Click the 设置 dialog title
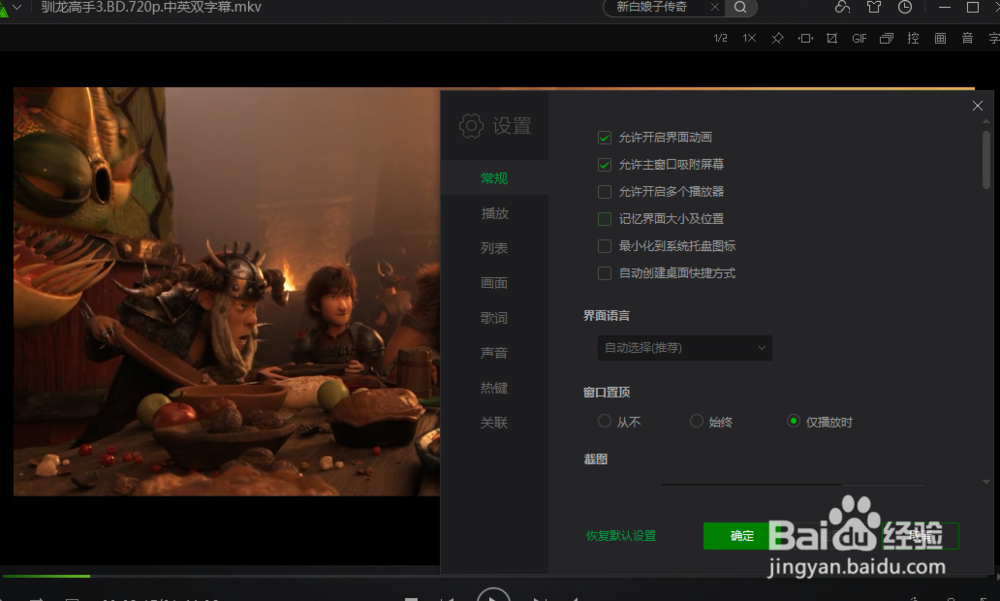1000x601 pixels. click(511, 126)
